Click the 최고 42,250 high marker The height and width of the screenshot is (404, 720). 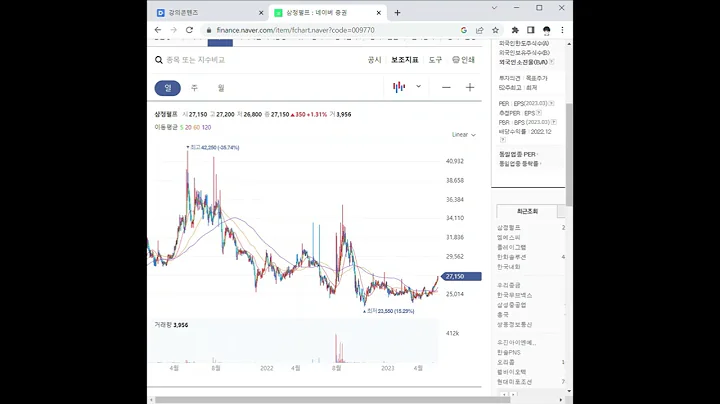coord(213,147)
